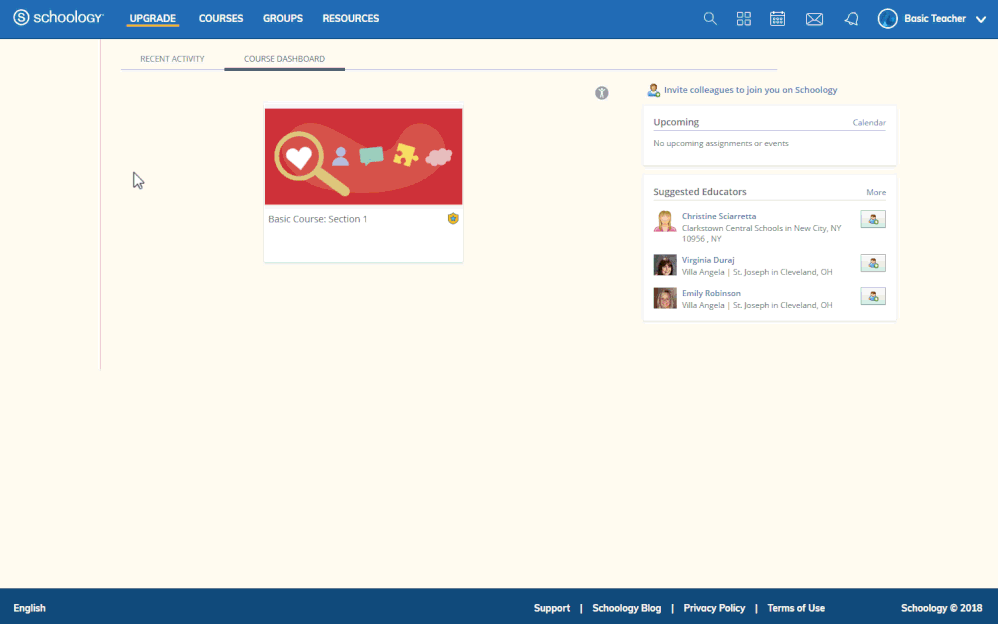The height and width of the screenshot is (624, 998).
Task: Open the Calendar link in Upcoming
Action: pos(869,122)
